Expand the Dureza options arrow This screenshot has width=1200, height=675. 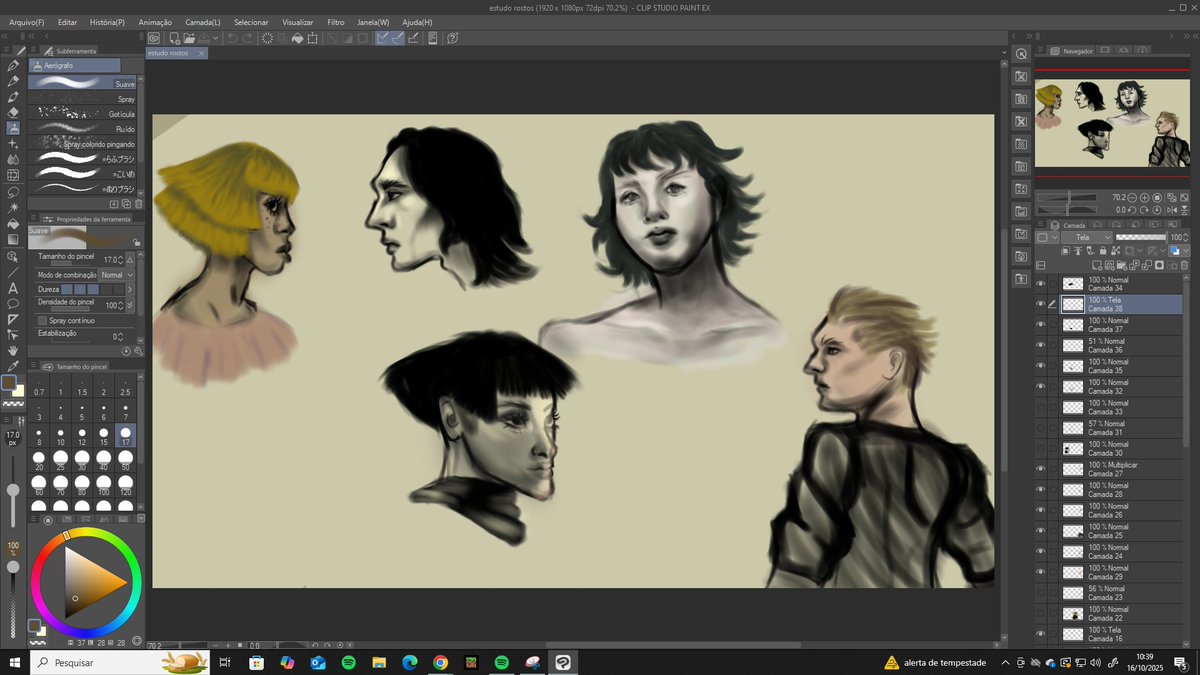[x=129, y=289]
